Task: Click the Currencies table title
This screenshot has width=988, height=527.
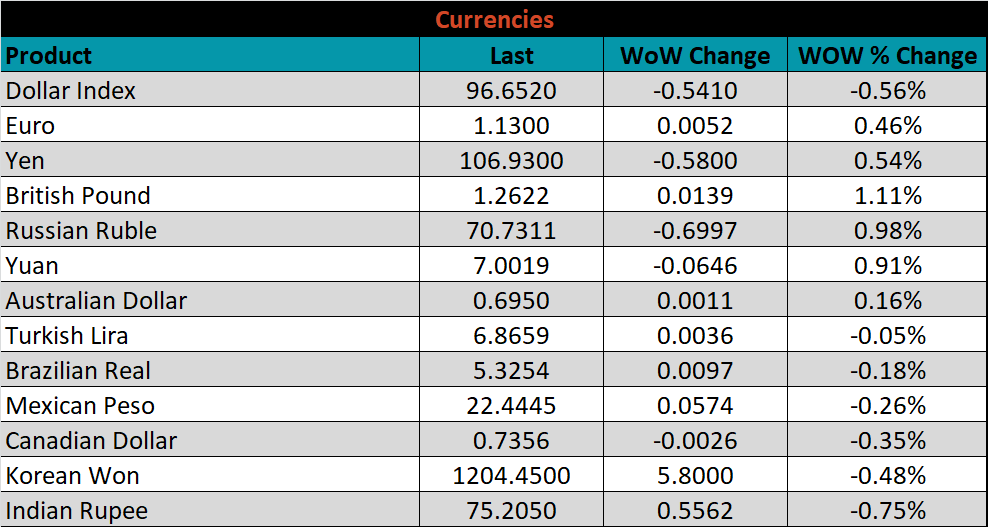Action: pos(494,19)
